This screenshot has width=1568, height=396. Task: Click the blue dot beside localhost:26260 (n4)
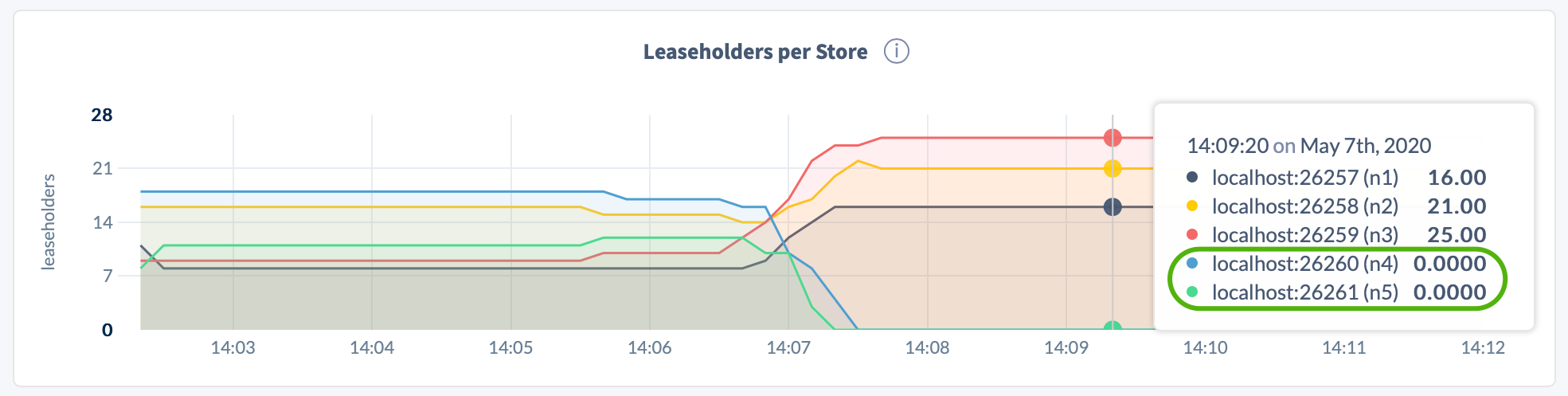point(1192,264)
